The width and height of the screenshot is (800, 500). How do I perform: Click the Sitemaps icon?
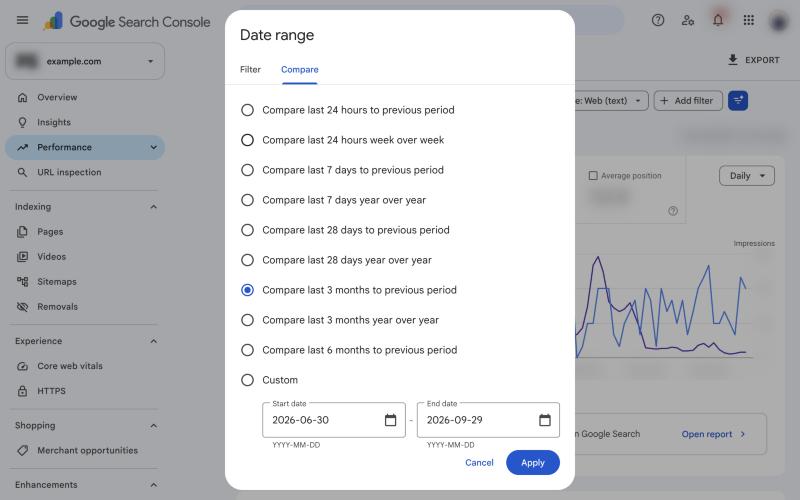click(x=22, y=282)
